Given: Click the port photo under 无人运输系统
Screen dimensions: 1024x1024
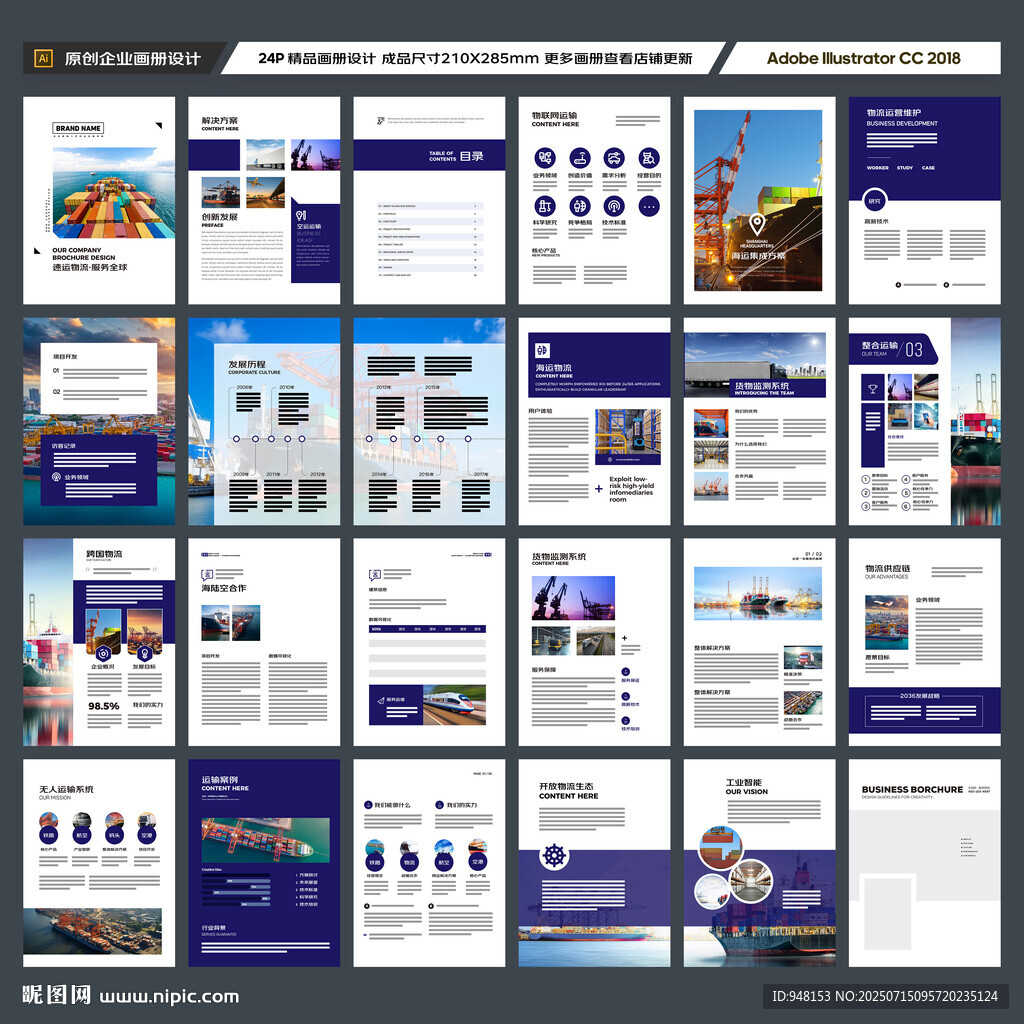Looking at the screenshot, I should coord(93,931).
